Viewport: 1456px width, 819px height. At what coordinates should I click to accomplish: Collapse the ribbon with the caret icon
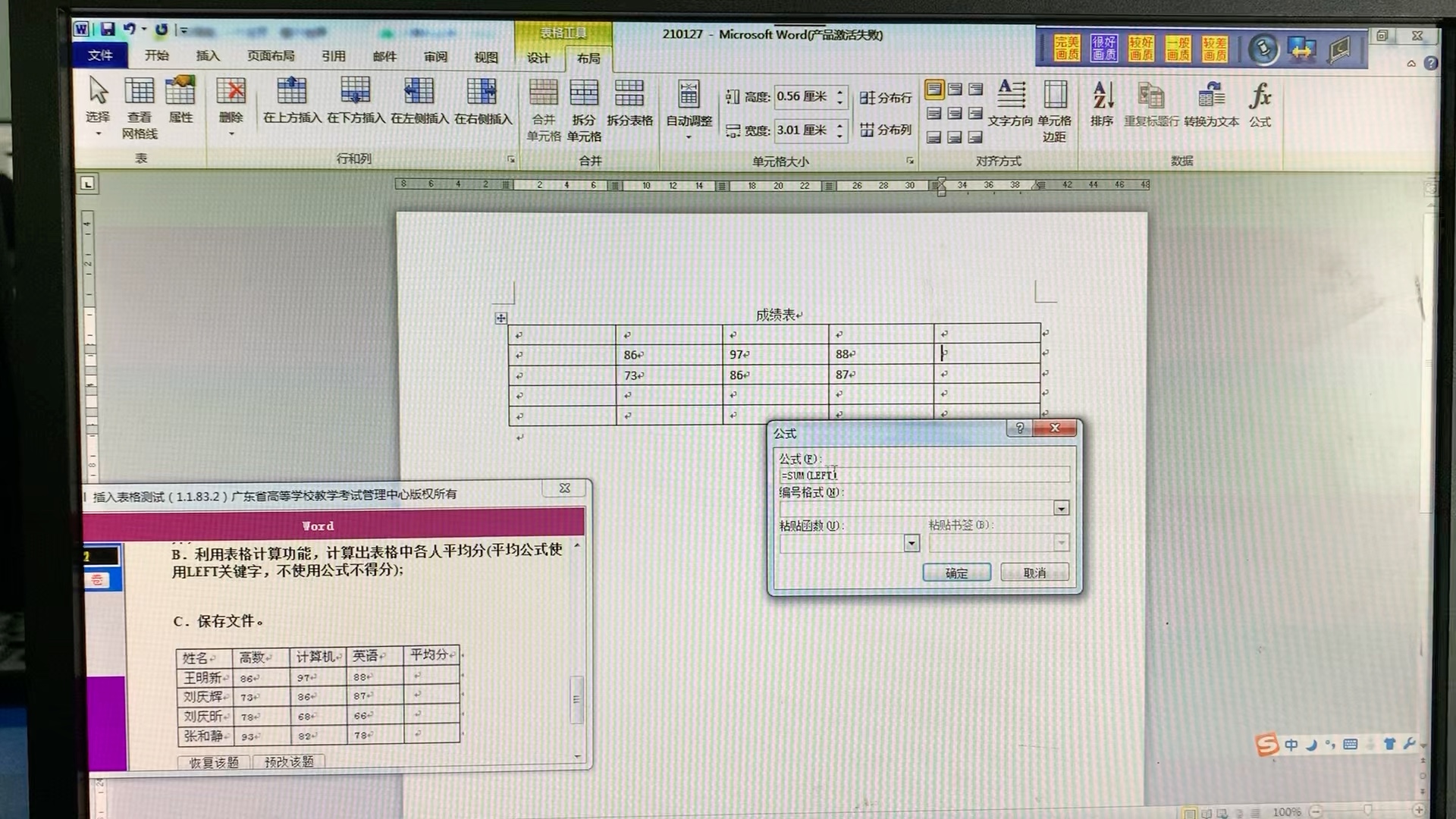point(1411,64)
